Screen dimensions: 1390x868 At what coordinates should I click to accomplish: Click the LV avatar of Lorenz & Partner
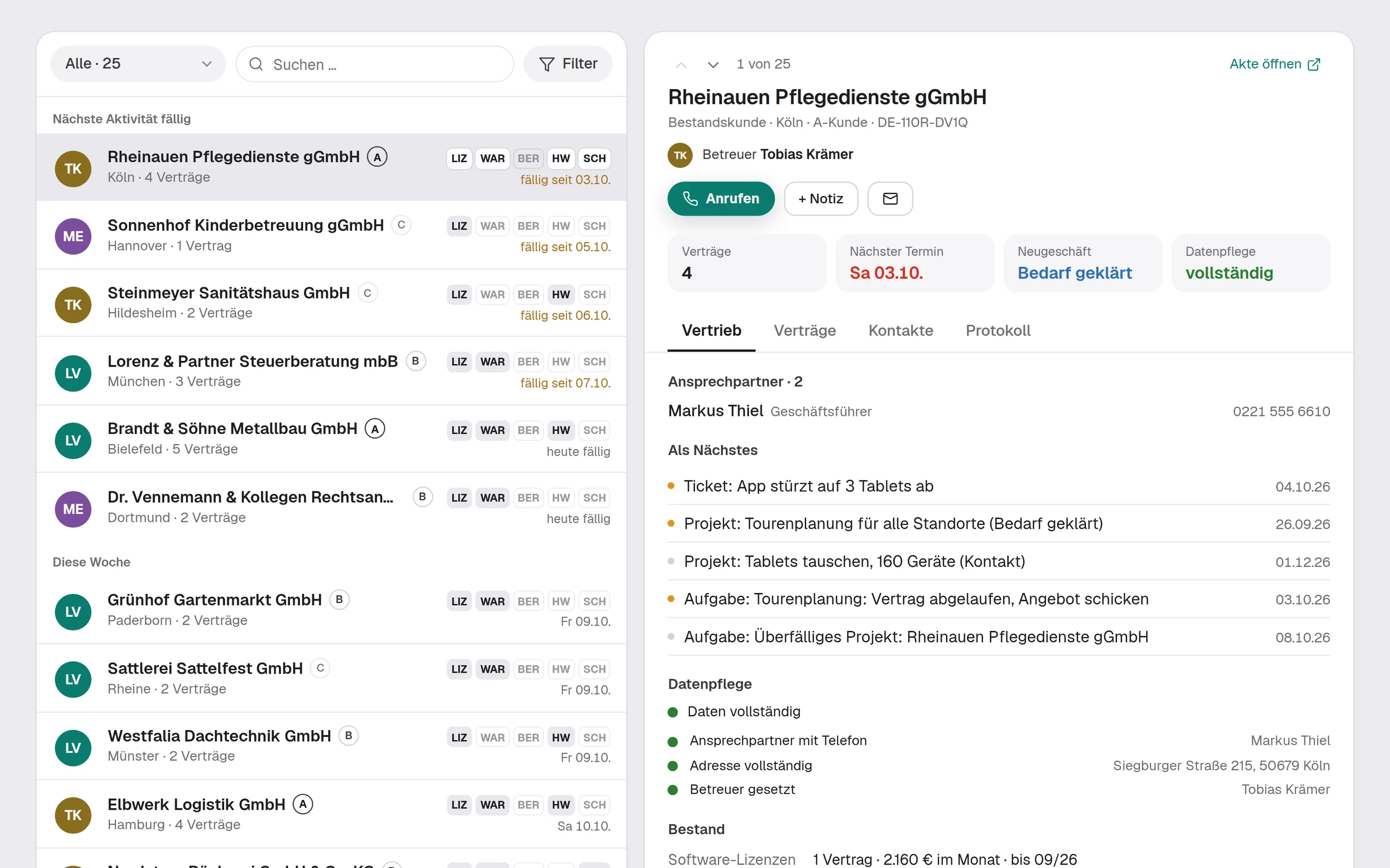pos(73,373)
